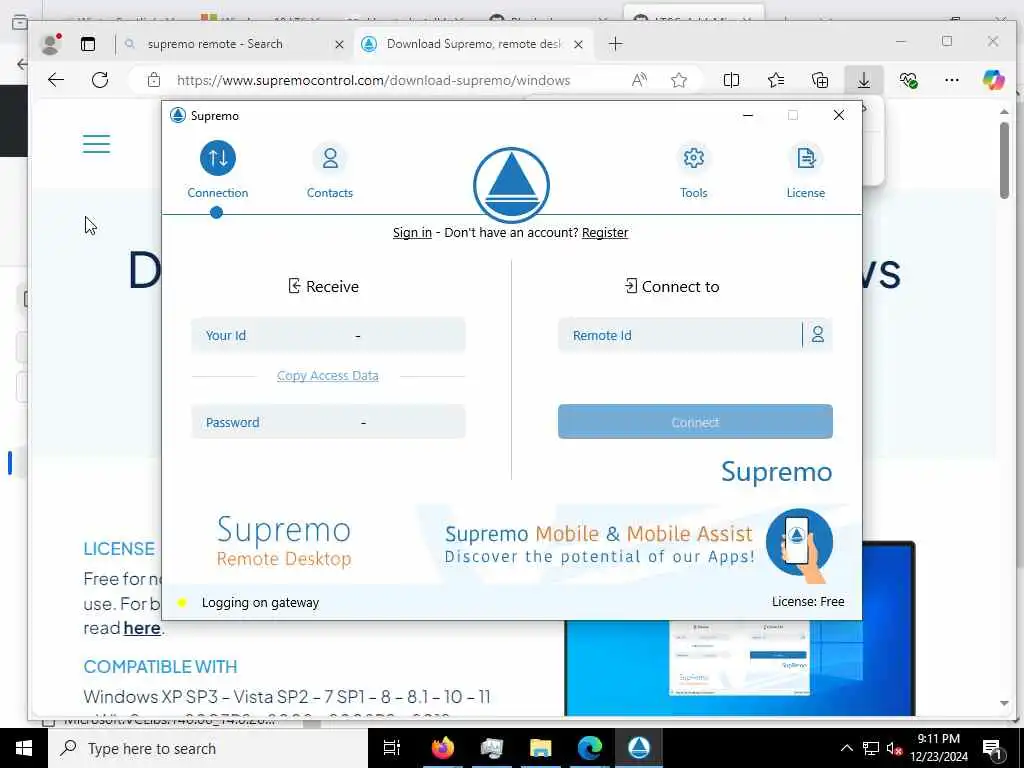1024x768 pixels.
Task: Open Browser essentials heart icon in Edge
Action: coord(908,80)
